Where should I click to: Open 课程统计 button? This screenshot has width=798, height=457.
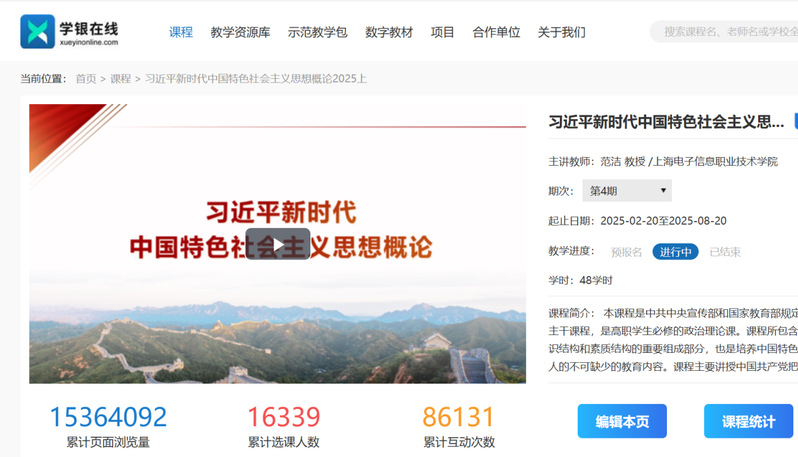pyautogui.click(x=748, y=421)
